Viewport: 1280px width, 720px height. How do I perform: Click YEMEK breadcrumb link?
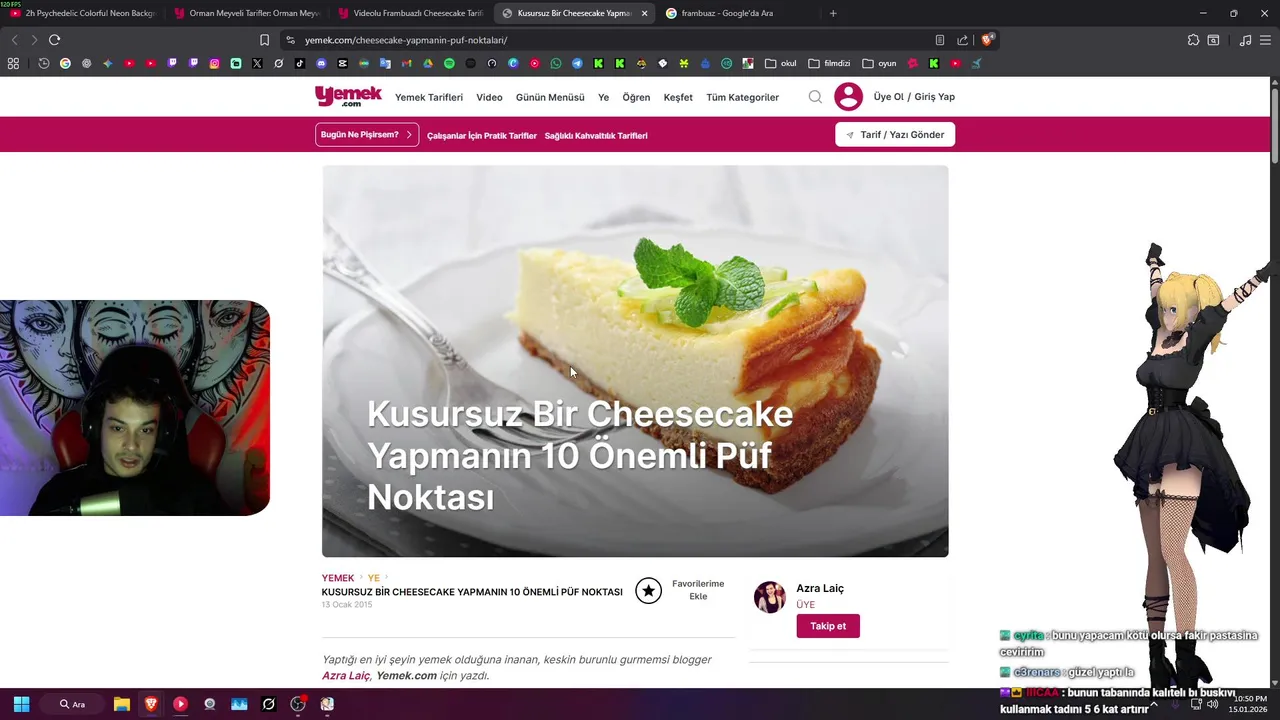(338, 578)
